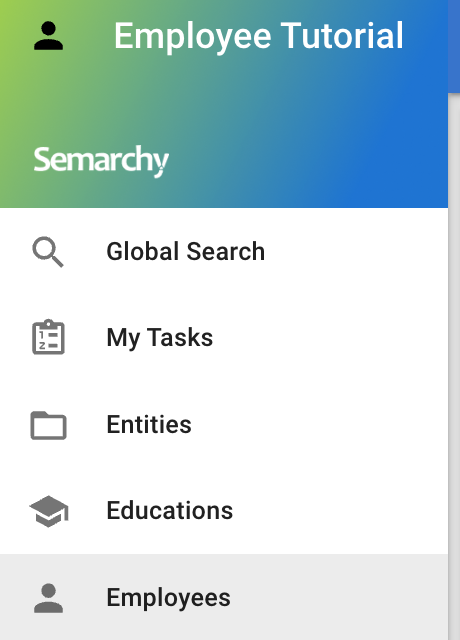This screenshot has width=460, height=640.
Task: Click the gray Employees person icon
Action: tap(48, 598)
